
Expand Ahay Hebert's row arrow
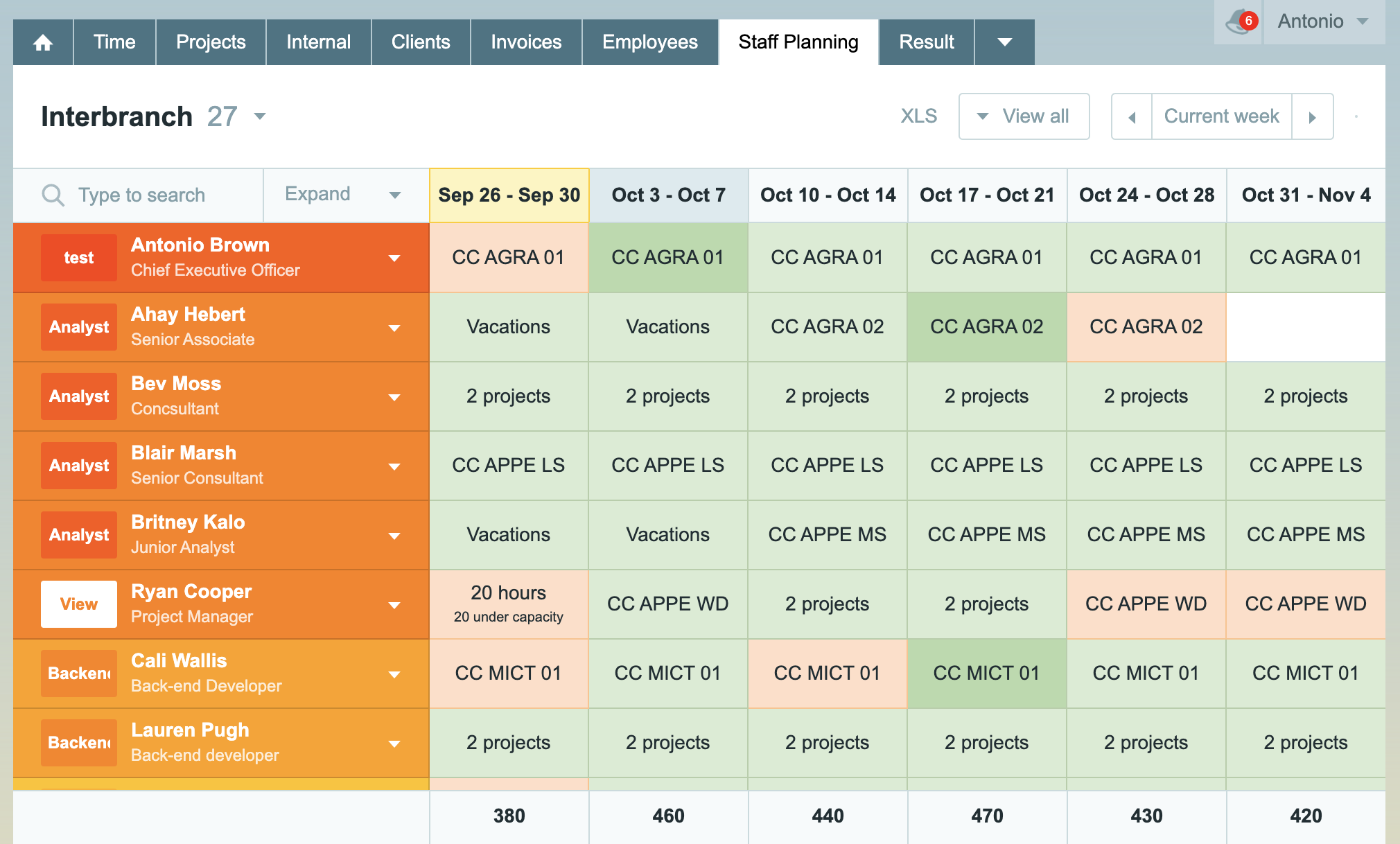point(394,328)
